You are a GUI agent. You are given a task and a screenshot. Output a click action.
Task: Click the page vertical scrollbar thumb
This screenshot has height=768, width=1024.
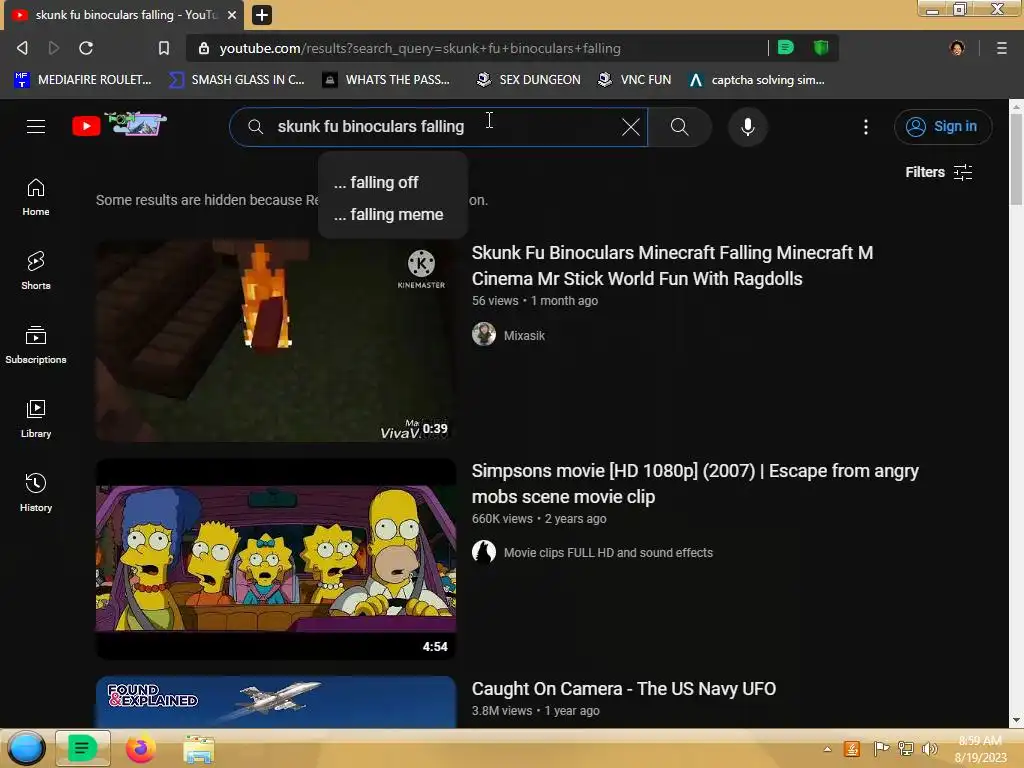(x=1016, y=159)
